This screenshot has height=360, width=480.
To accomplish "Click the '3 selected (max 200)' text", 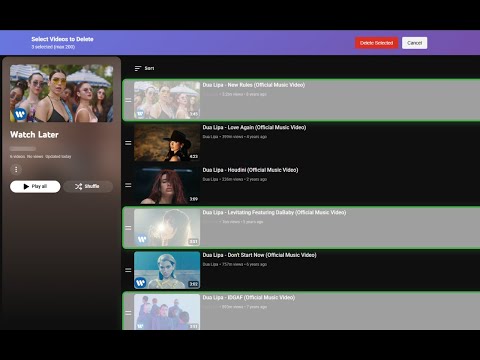I will click(x=53, y=47).
